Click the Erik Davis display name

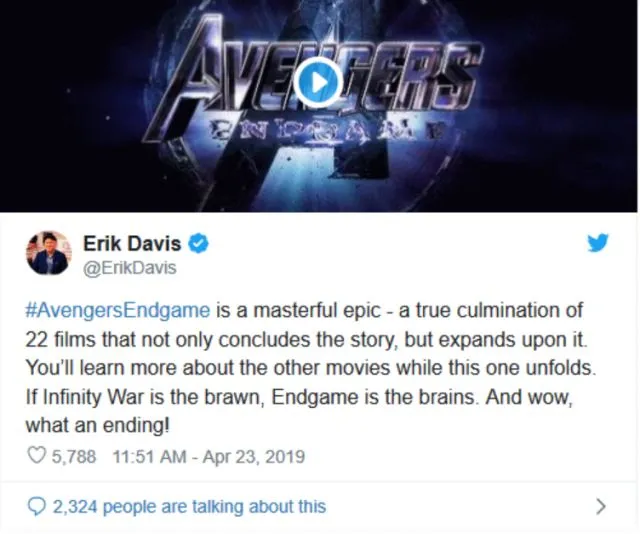point(132,244)
